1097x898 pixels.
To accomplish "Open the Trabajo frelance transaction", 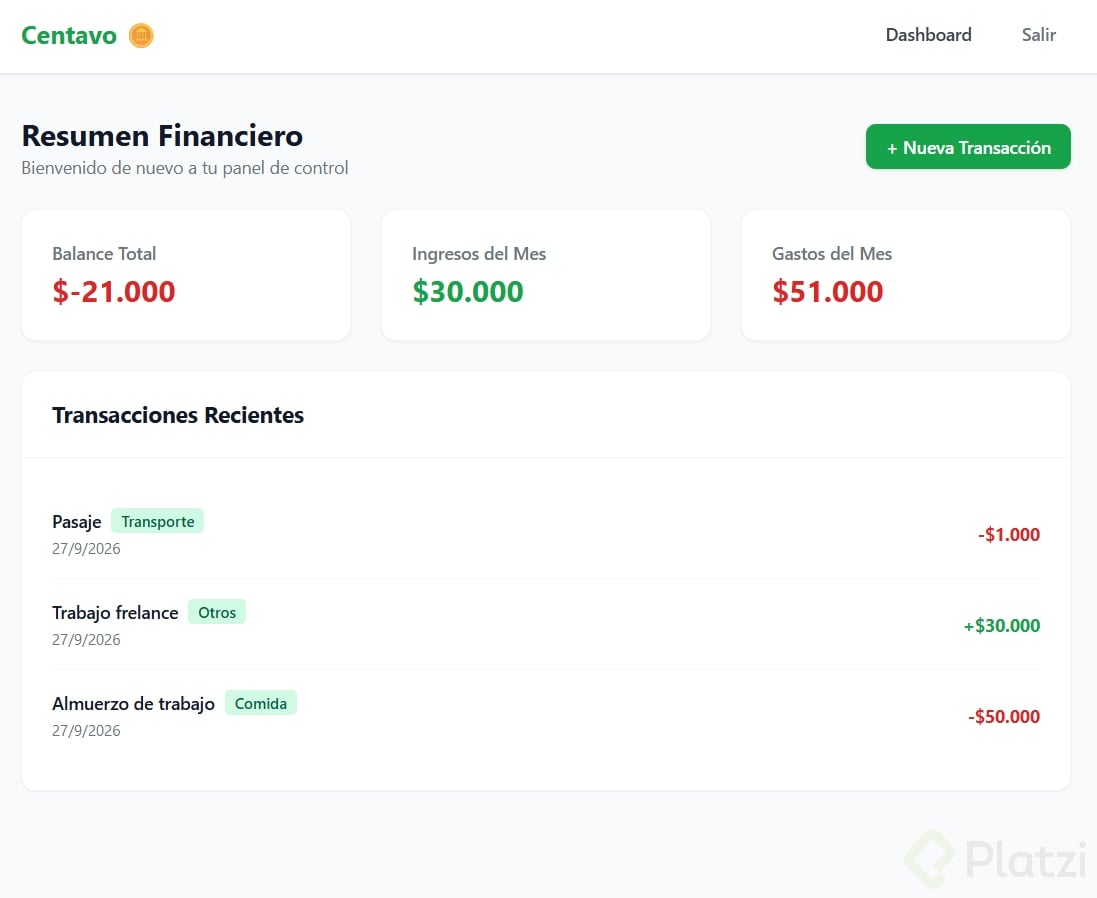I will (546, 625).
